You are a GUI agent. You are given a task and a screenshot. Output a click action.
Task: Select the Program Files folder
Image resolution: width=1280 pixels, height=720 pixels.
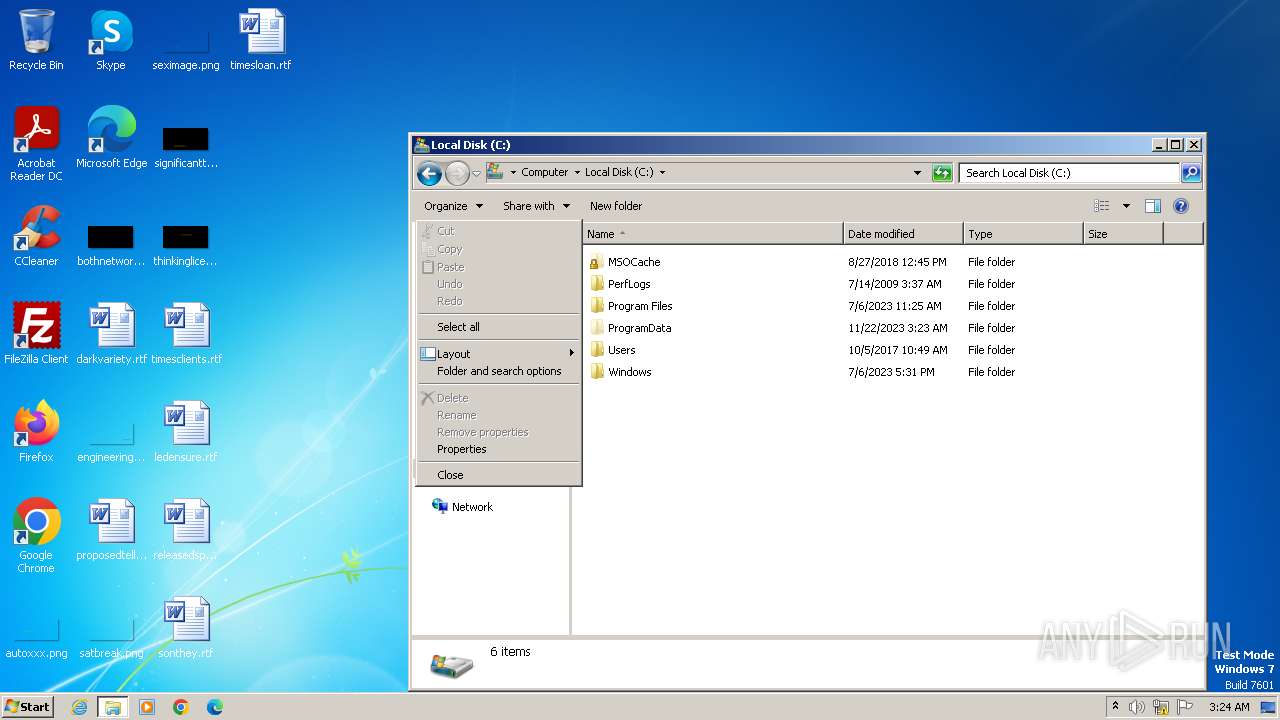(640, 306)
